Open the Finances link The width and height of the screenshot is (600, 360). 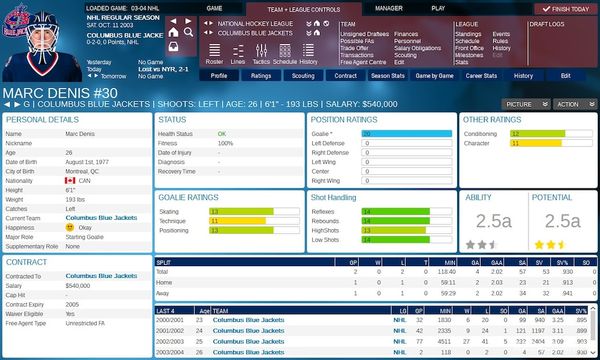coord(406,34)
